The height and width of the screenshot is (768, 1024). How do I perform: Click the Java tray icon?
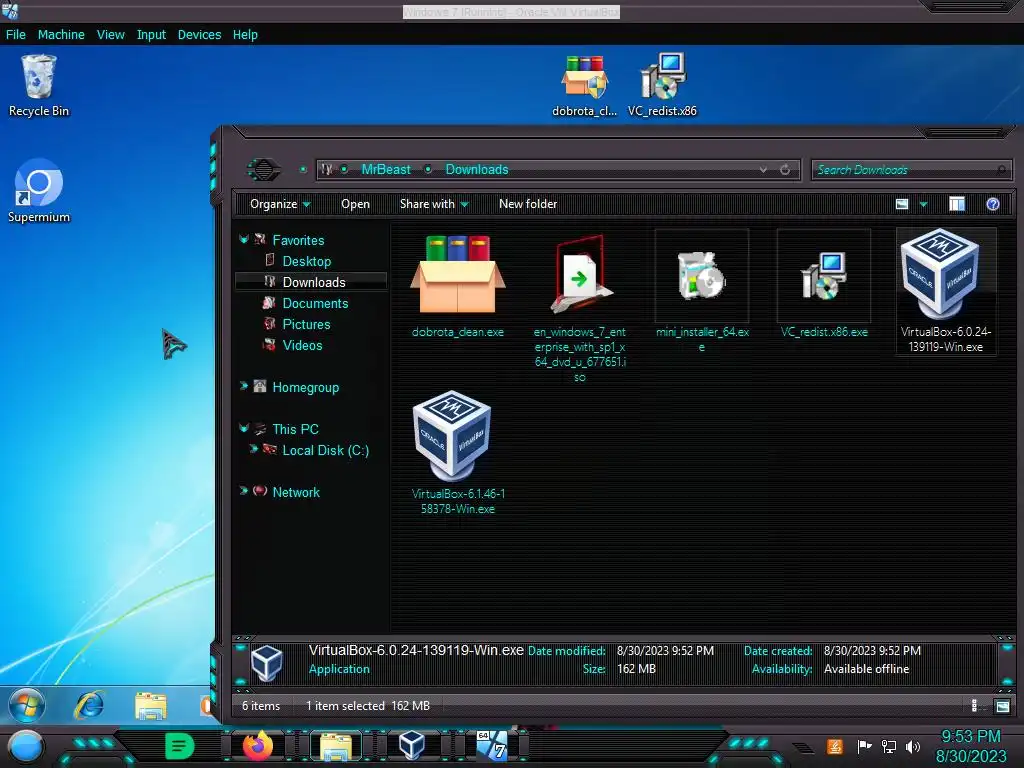coord(835,746)
